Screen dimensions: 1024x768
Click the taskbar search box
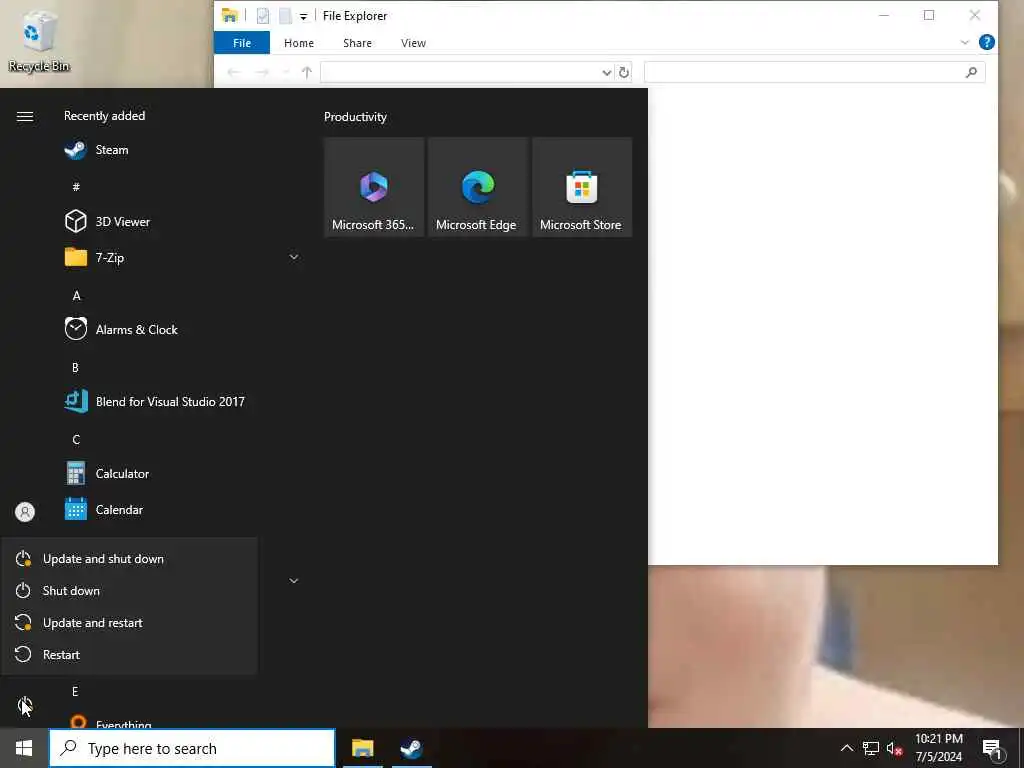click(x=192, y=748)
